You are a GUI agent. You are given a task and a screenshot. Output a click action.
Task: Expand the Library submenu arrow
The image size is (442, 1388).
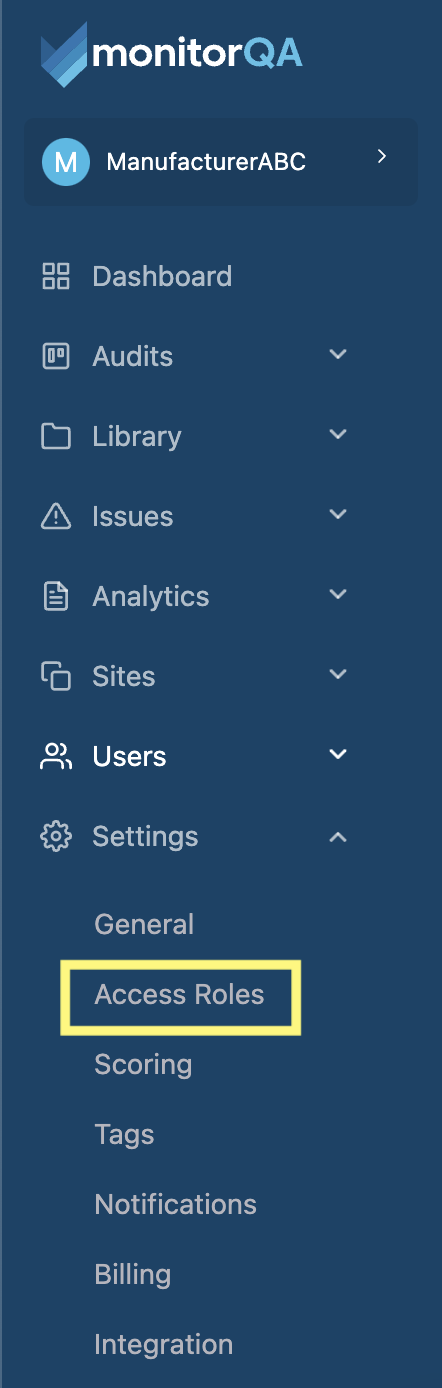coord(338,435)
